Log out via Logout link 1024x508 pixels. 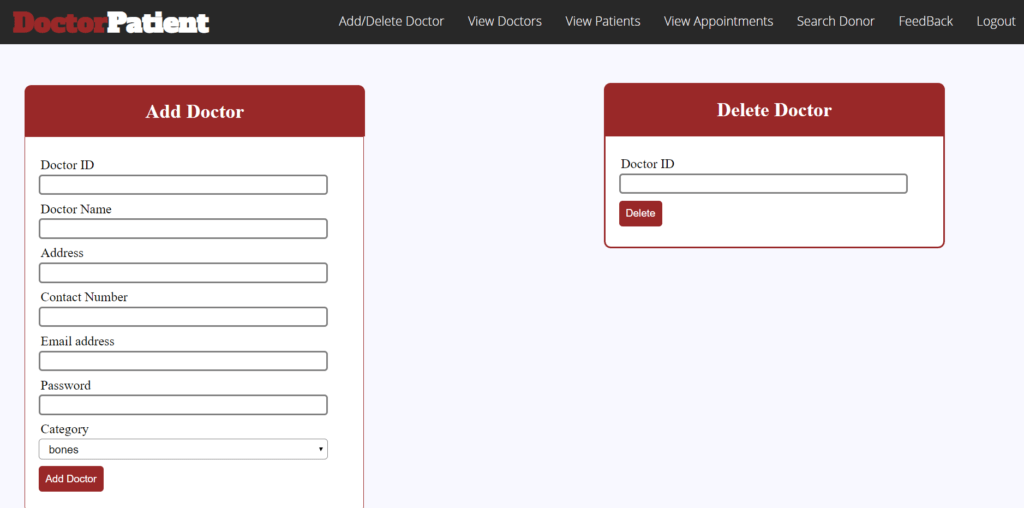coord(996,22)
